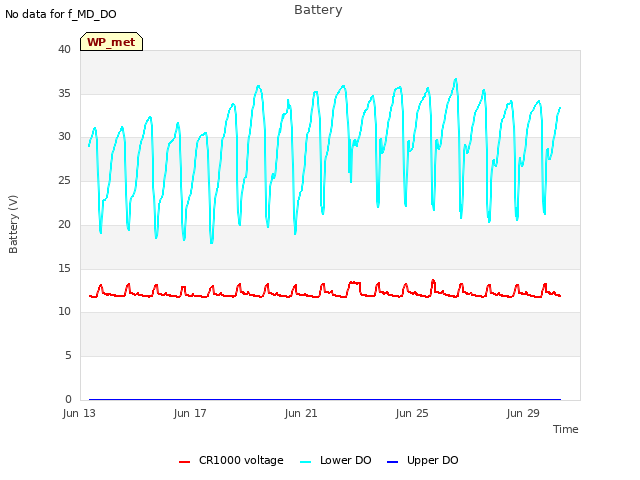This screenshot has width=640, height=480.
Task: Click the Jun 21 x-axis tick label
Action: click(x=301, y=413)
